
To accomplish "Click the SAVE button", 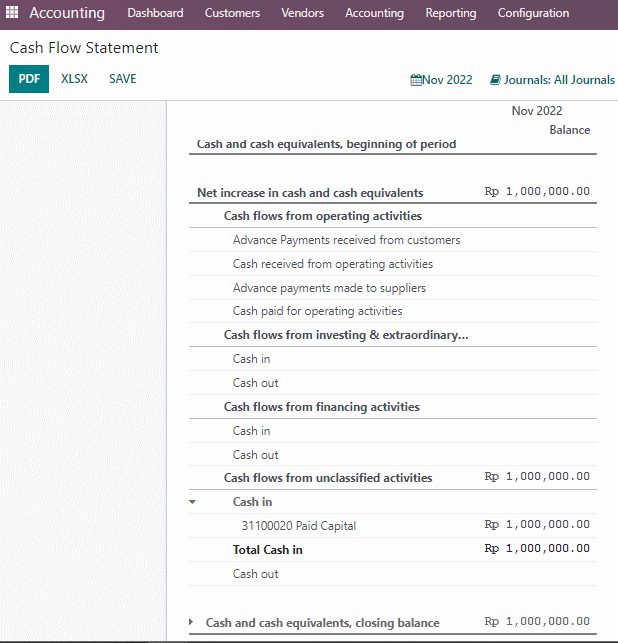I will point(123,79).
